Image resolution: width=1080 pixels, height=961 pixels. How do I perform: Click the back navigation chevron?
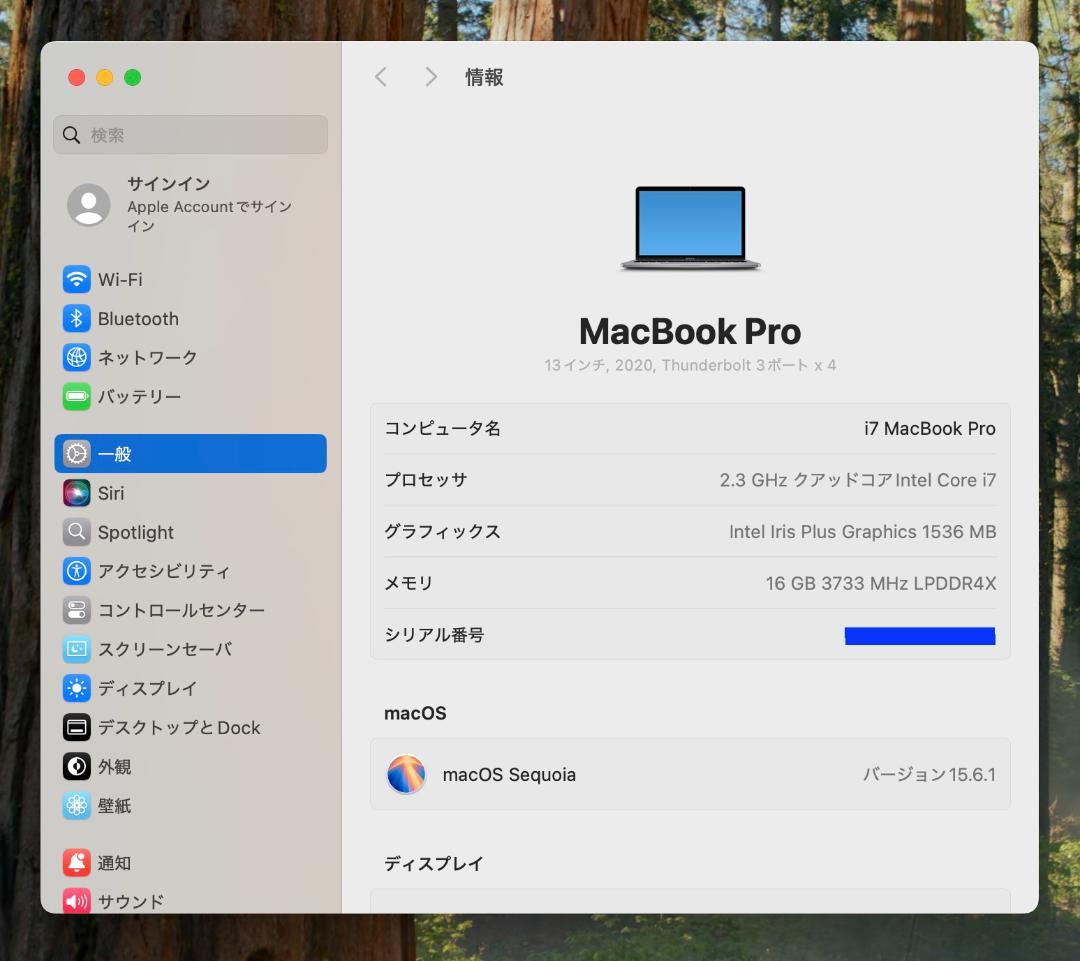coord(381,76)
